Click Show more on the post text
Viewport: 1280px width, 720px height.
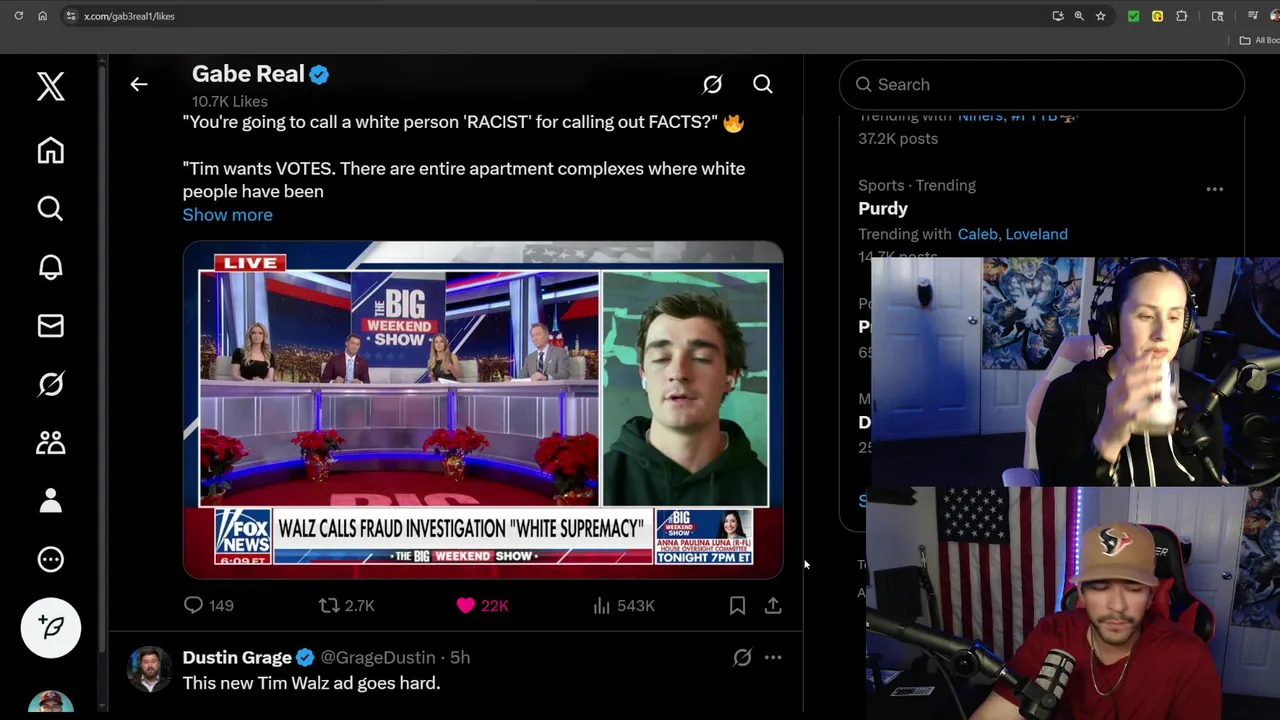click(227, 214)
